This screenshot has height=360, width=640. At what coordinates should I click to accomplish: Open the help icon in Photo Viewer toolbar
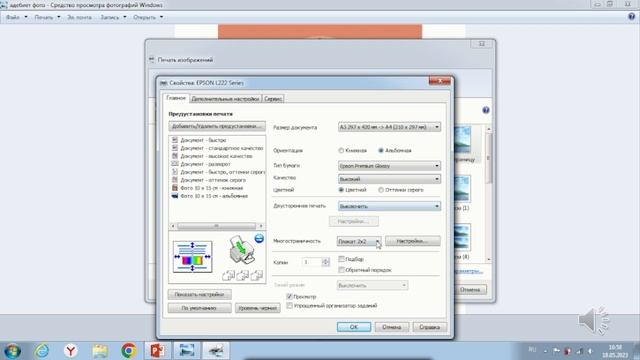[631, 17]
